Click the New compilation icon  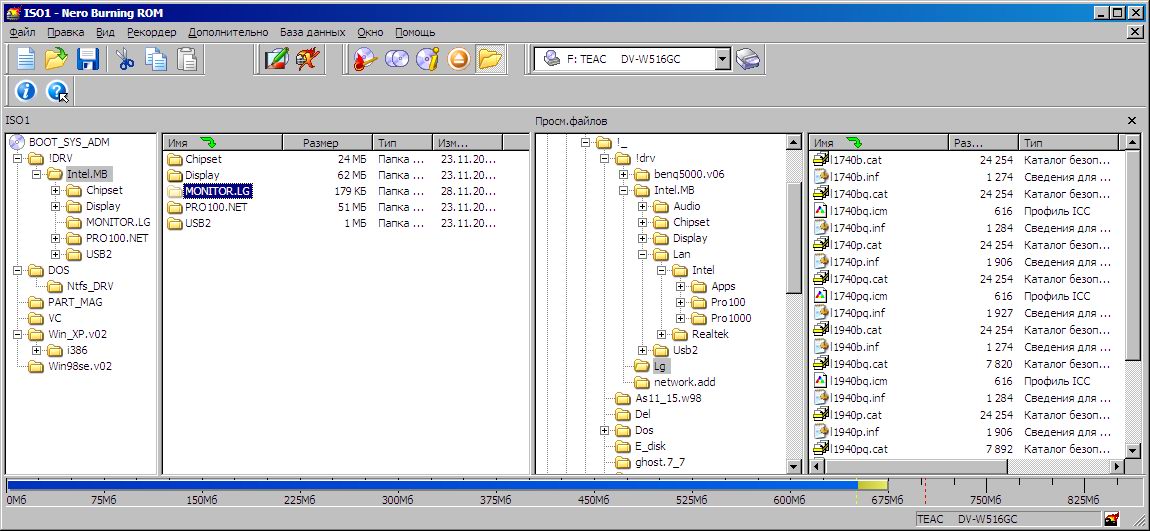(25, 59)
